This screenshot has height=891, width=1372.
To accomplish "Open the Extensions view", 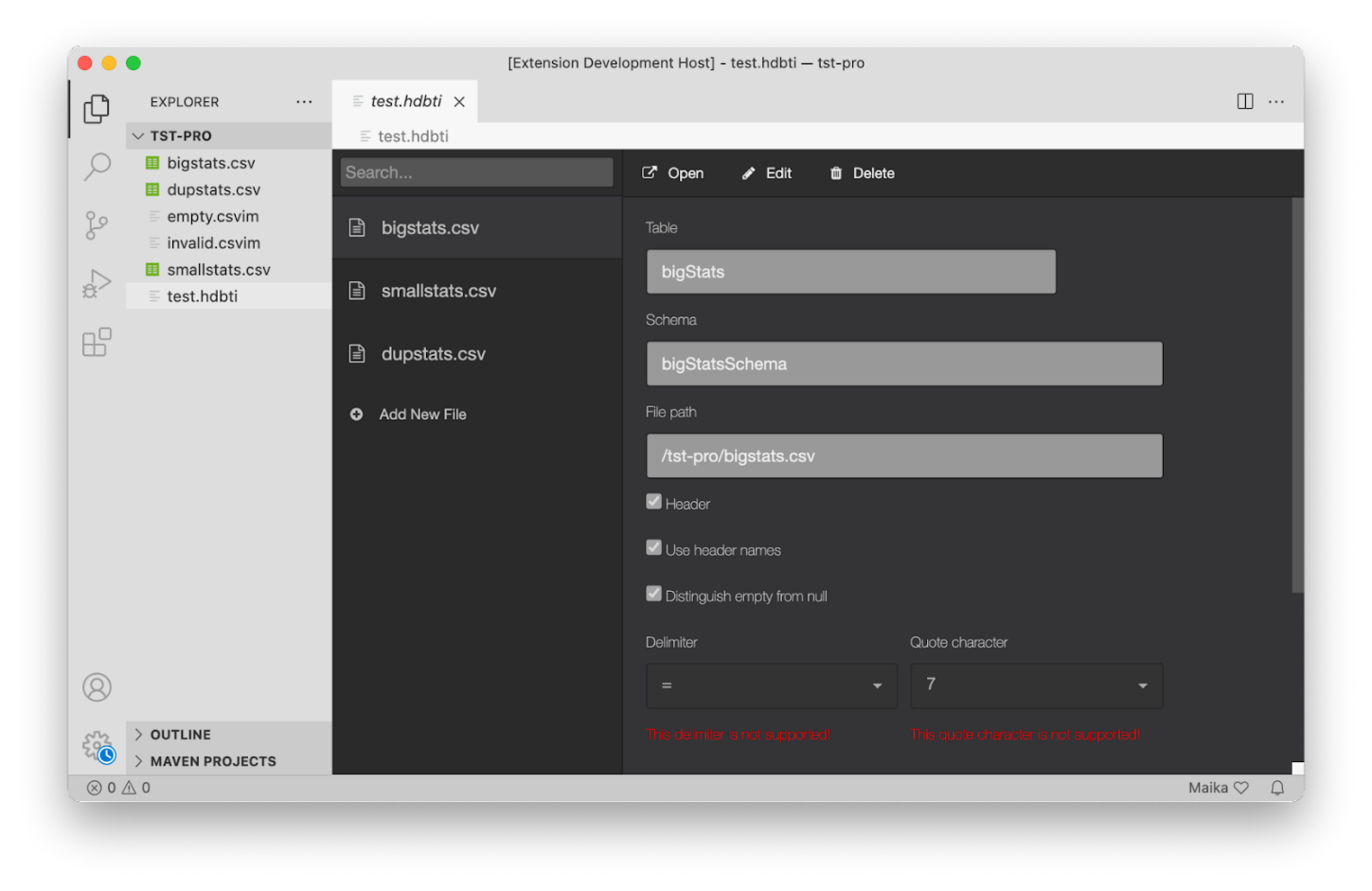I will (x=97, y=342).
